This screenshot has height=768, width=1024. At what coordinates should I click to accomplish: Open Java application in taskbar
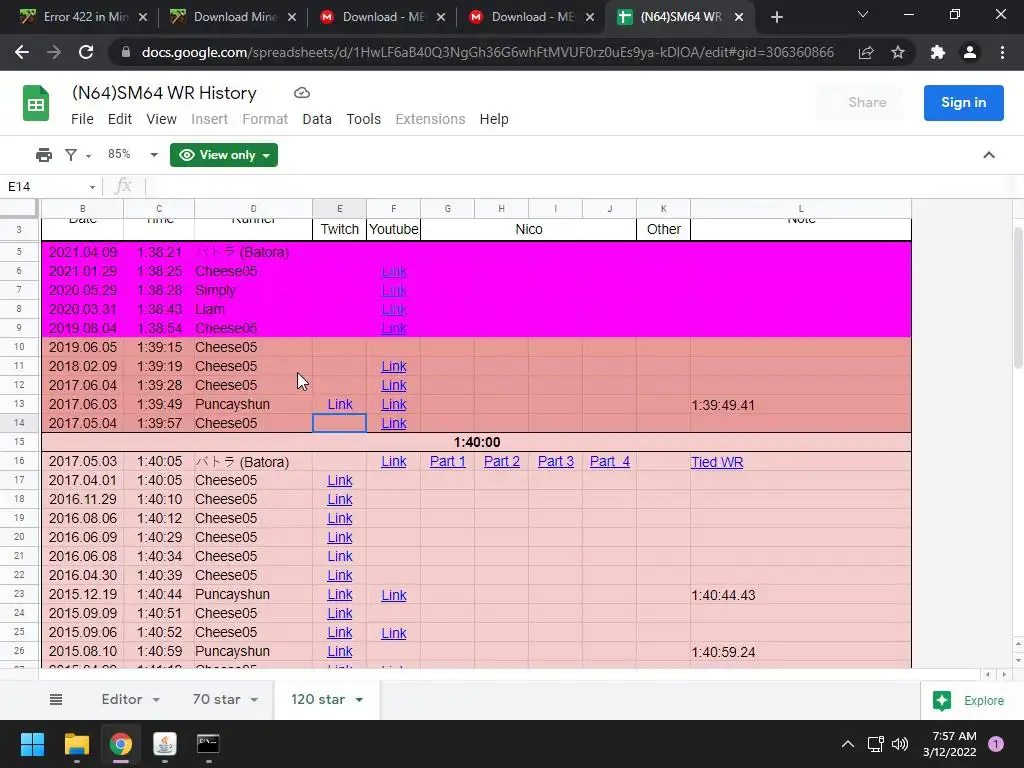[165, 744]
